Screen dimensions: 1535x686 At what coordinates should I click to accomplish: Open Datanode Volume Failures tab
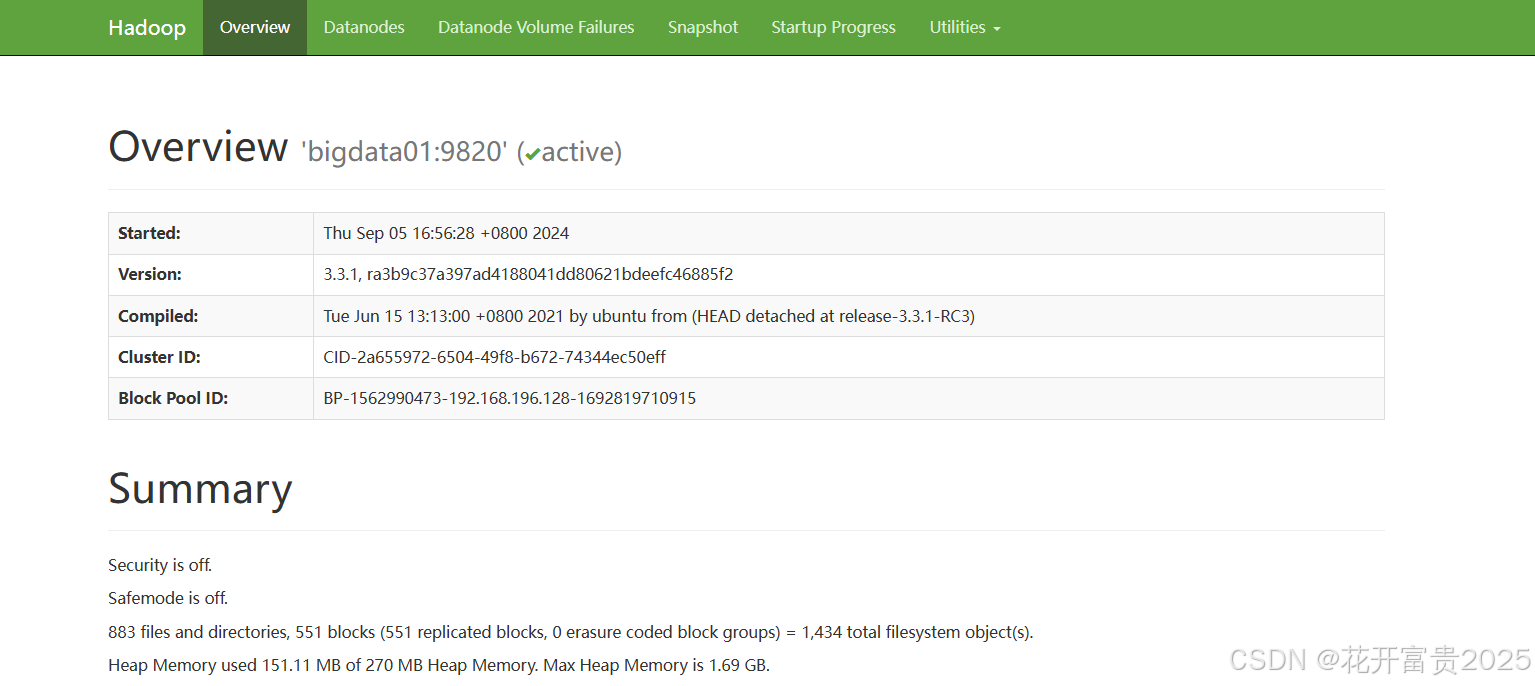pyautogui.click(x=536, y=27)
